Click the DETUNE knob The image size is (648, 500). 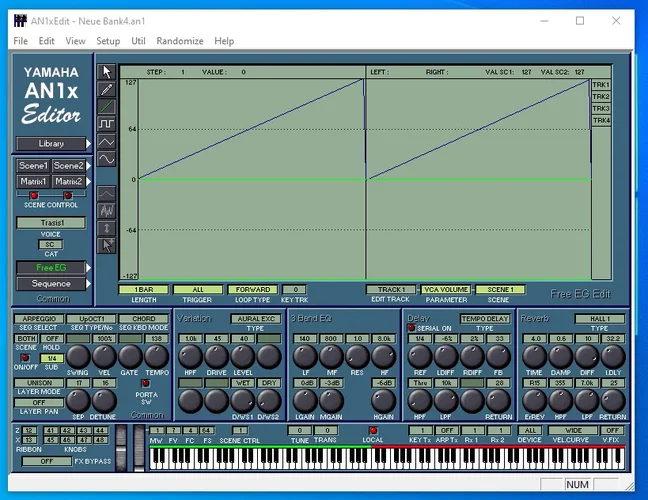point(104,401)
